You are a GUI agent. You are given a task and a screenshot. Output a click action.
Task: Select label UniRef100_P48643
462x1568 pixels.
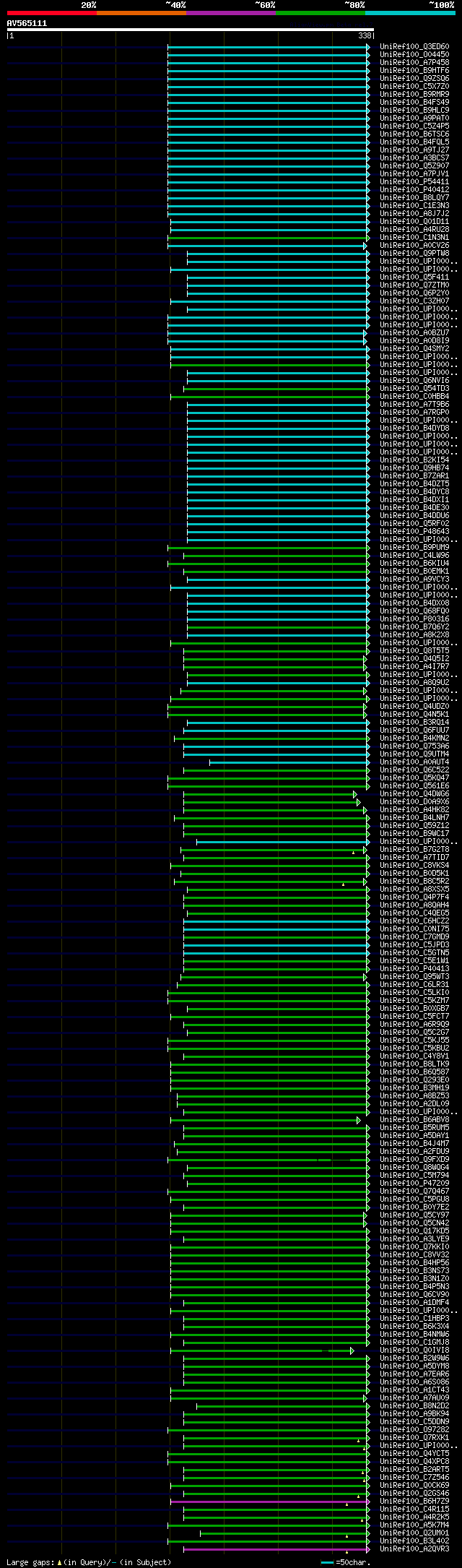[414, 532]
